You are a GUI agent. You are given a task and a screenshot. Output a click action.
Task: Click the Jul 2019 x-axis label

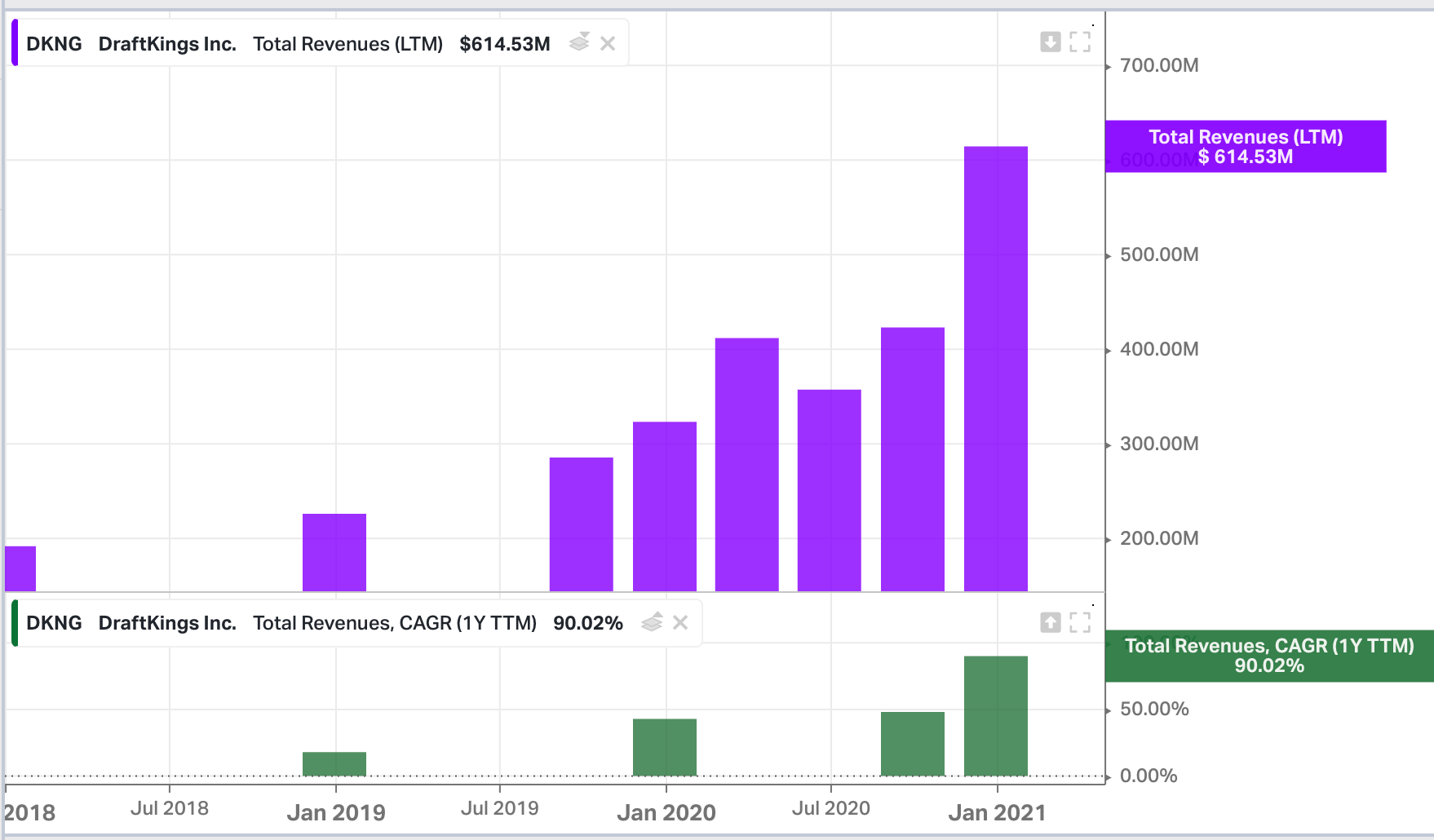500,808
